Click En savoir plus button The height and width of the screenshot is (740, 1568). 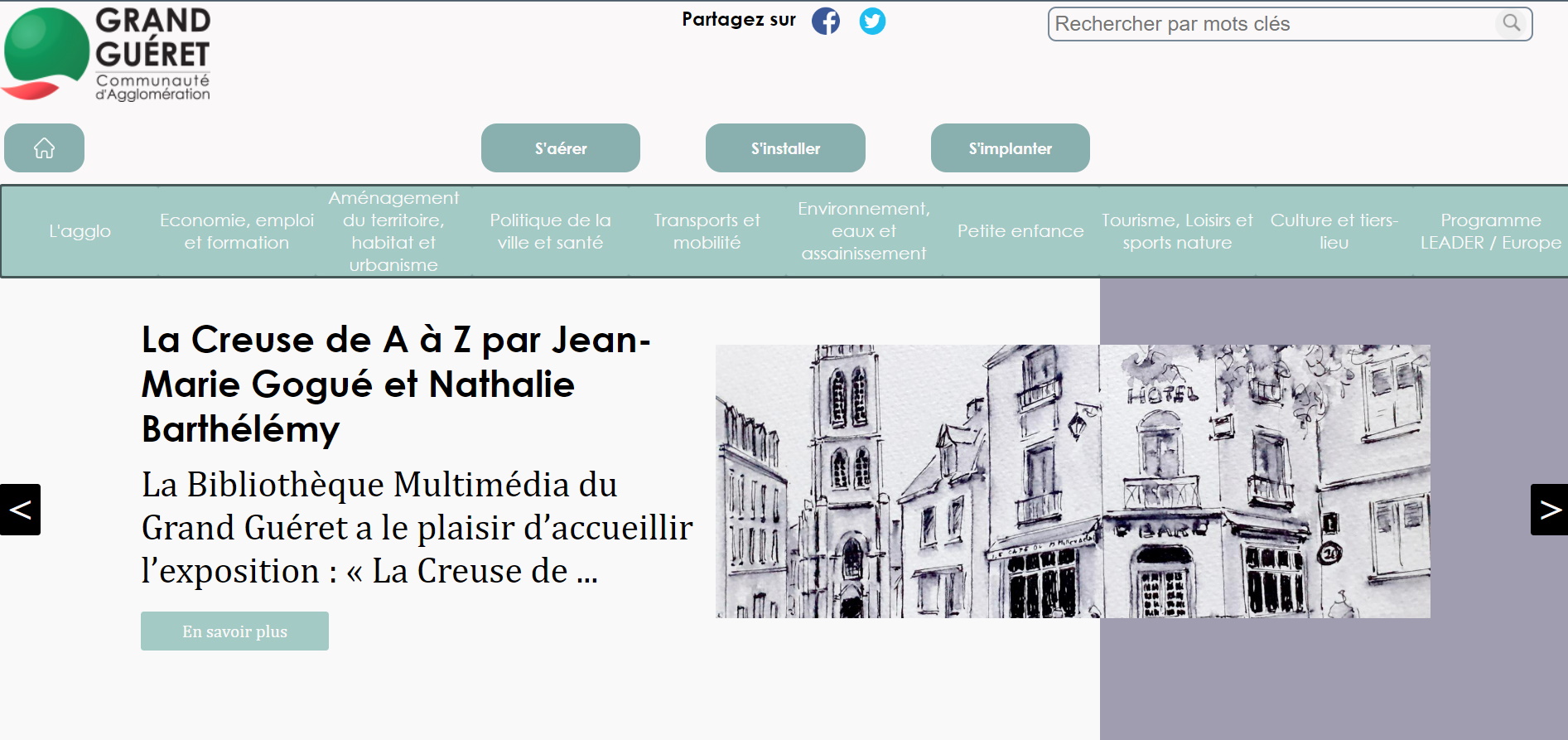(x=234, y=631)
